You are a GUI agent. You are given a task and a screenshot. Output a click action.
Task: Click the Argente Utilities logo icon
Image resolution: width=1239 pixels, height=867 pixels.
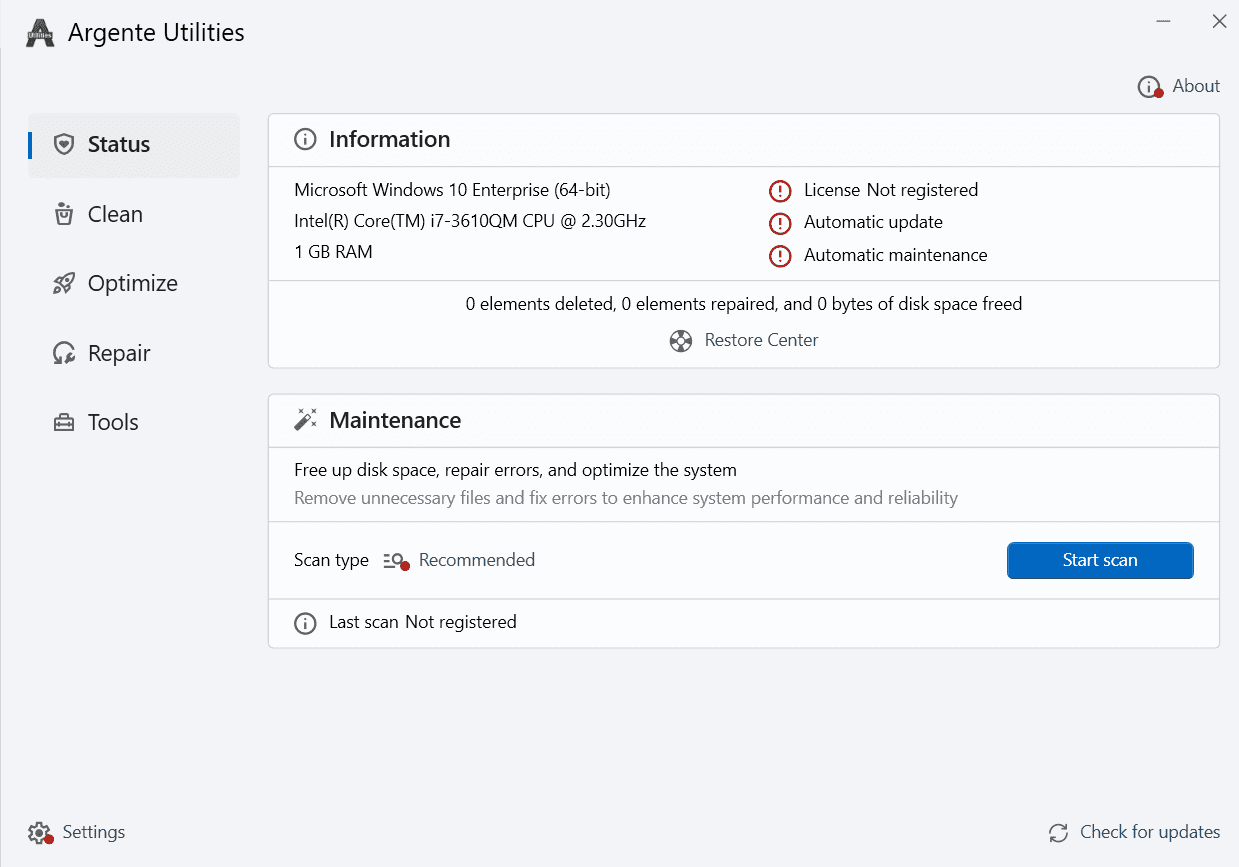coord(40,33)
